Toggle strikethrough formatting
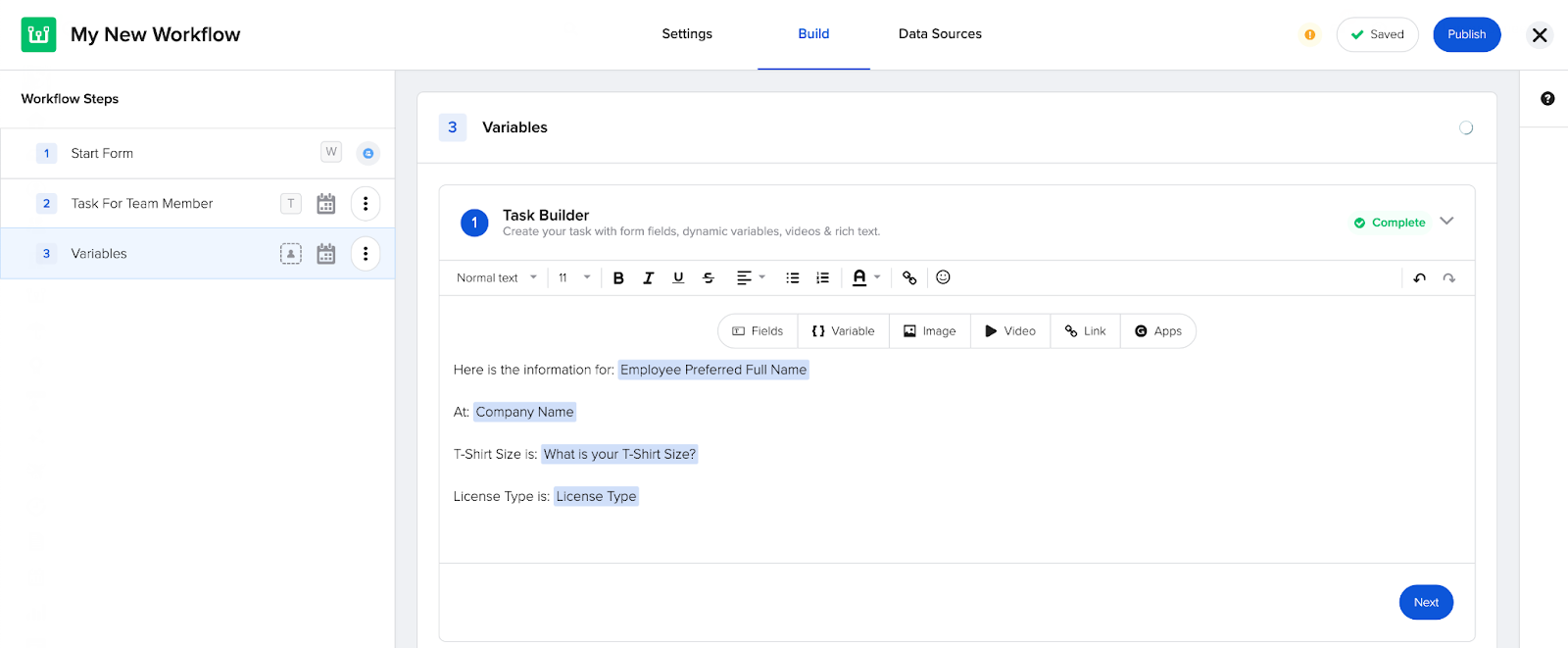1568x648 pixels. click(x=709, y=278)
